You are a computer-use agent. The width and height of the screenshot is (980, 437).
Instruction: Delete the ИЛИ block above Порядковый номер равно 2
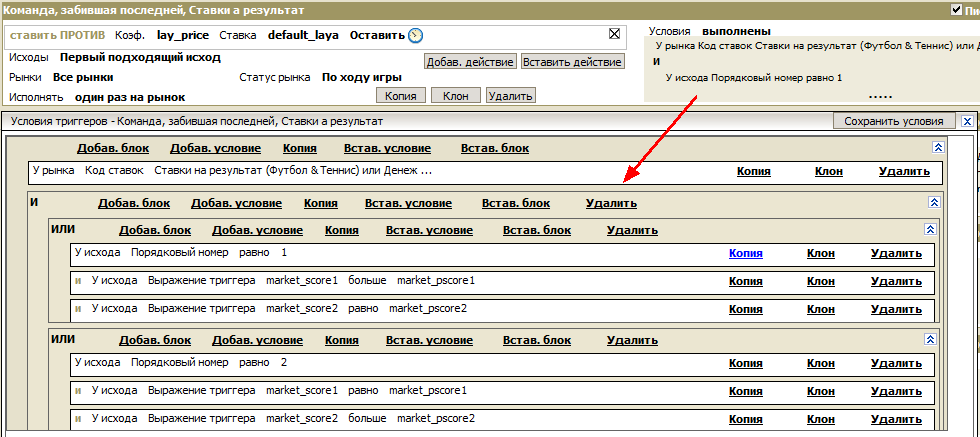[632, 340]
